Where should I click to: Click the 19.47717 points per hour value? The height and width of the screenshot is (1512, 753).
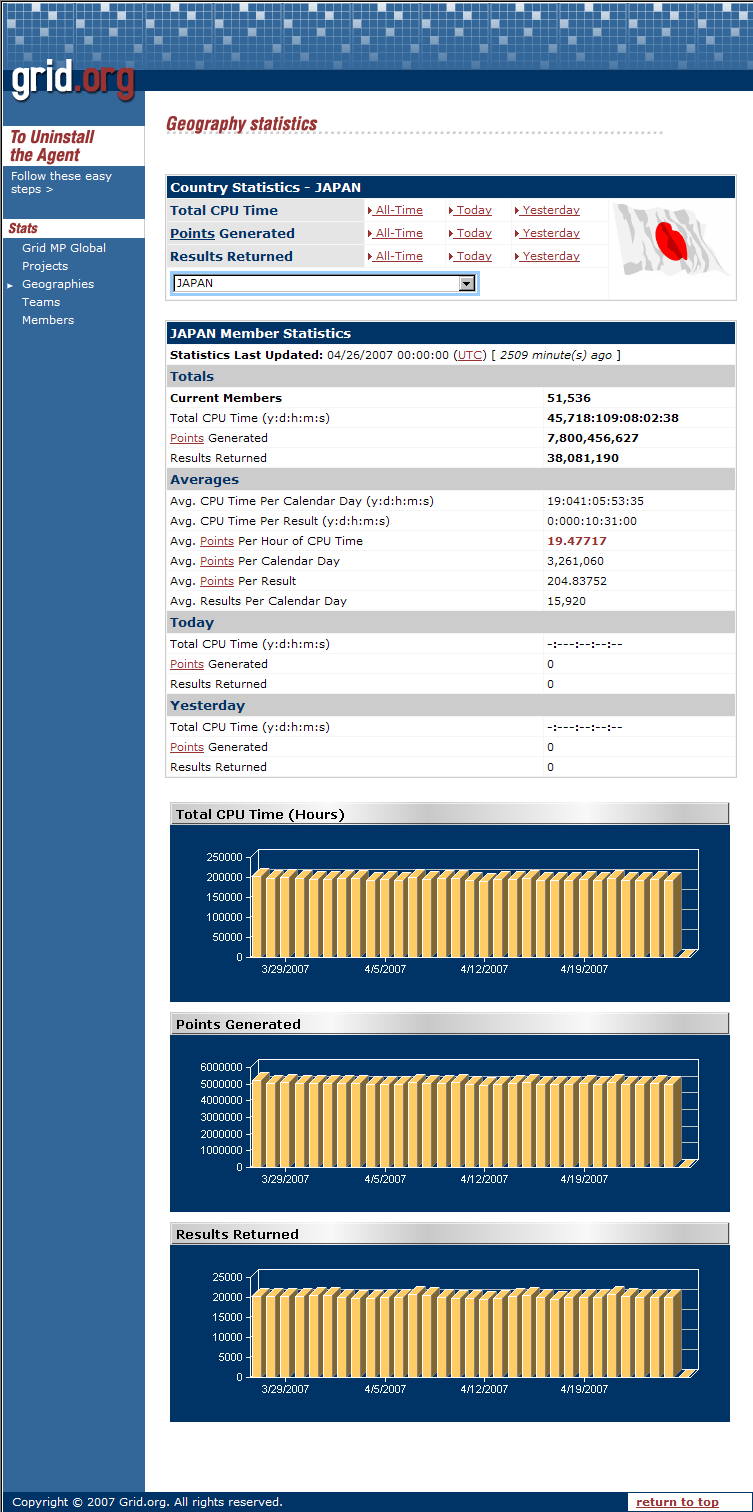577,541
